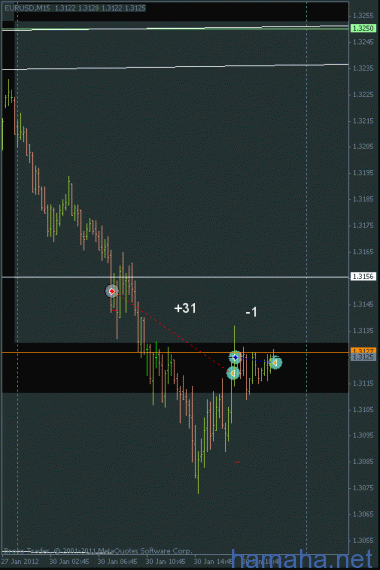This screenshot has height=570, width=380.
Task: Click the blue diamond trade marker
Action: coord(235,357)
